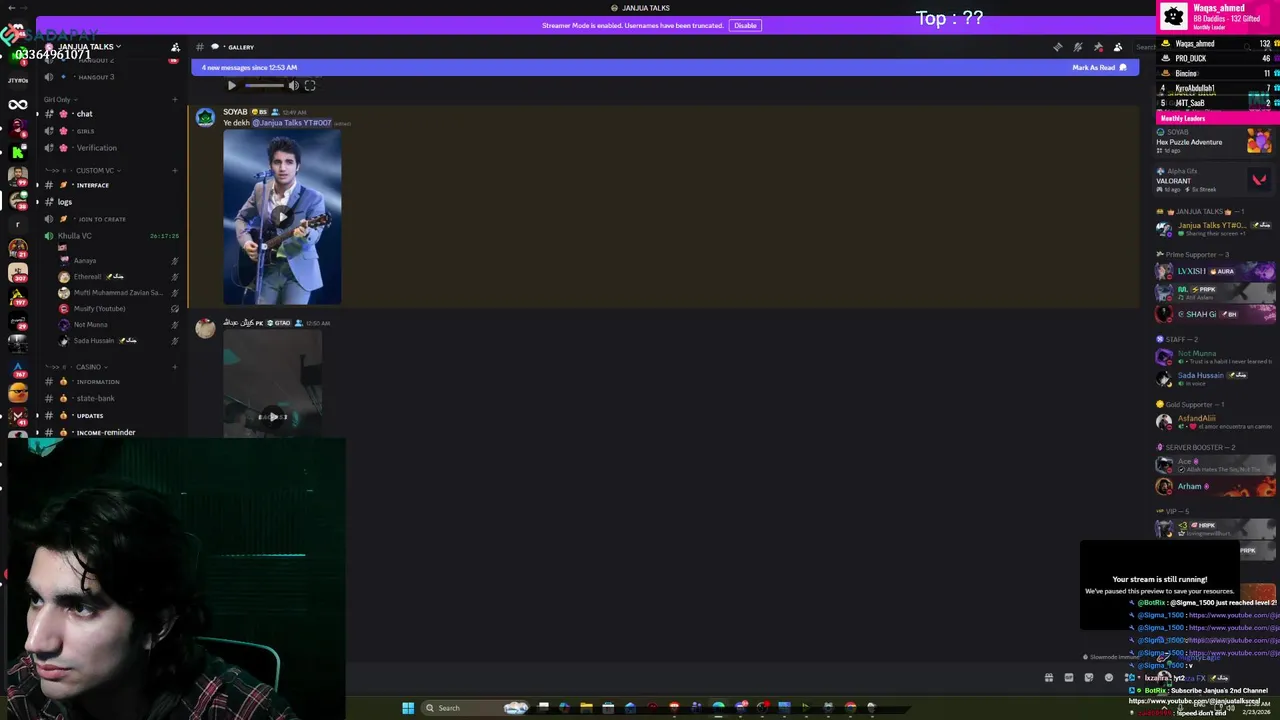1280x720 pixels.
Task: Open the Khulla VC voice channel
Action: coord(75,236)
